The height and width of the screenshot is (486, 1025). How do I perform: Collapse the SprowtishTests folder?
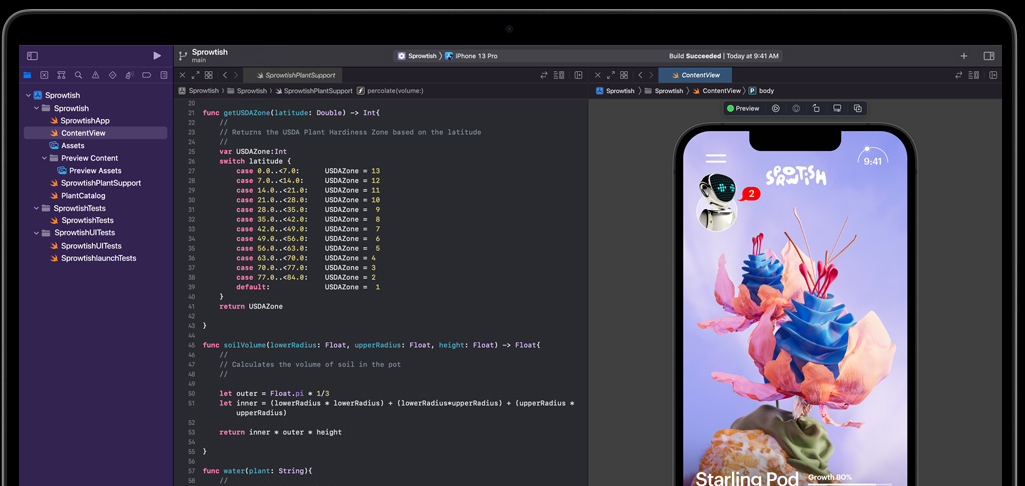coord(37,208)
